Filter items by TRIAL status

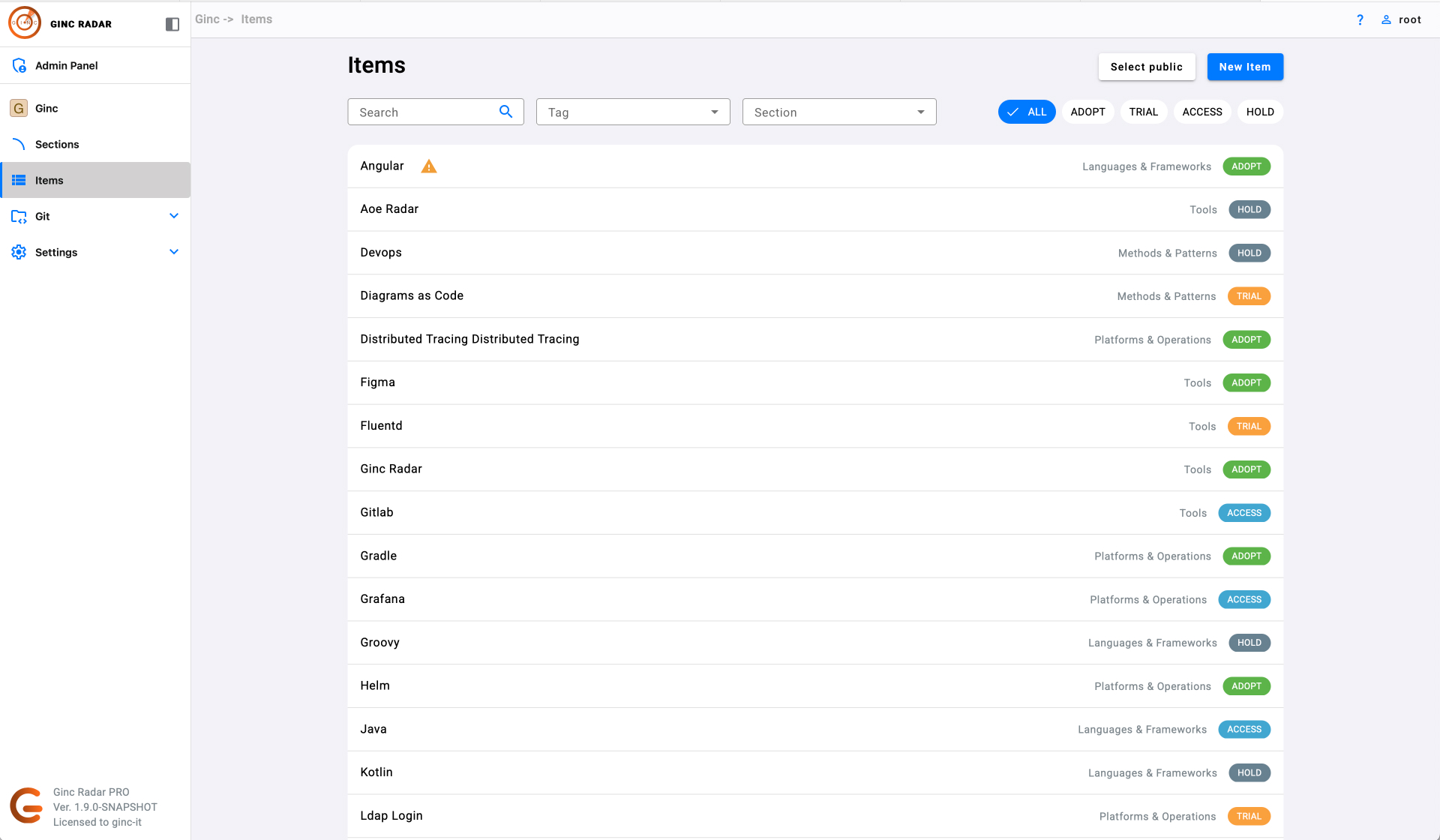pos(1144,112)
